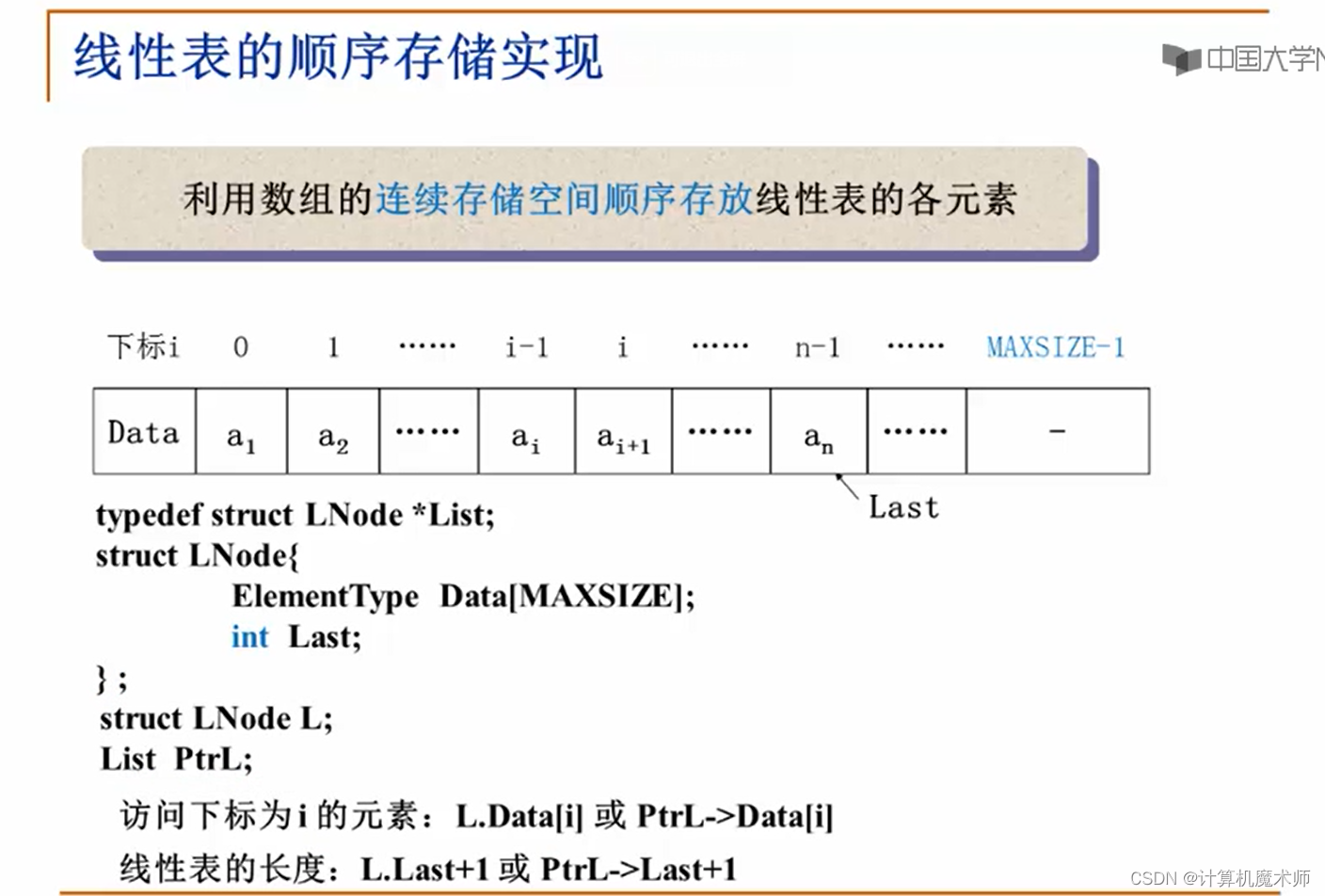The image size is (1325, 896).
Task: Click the slide title 线性表的顺序存储实现
Action: pos(338,56)
